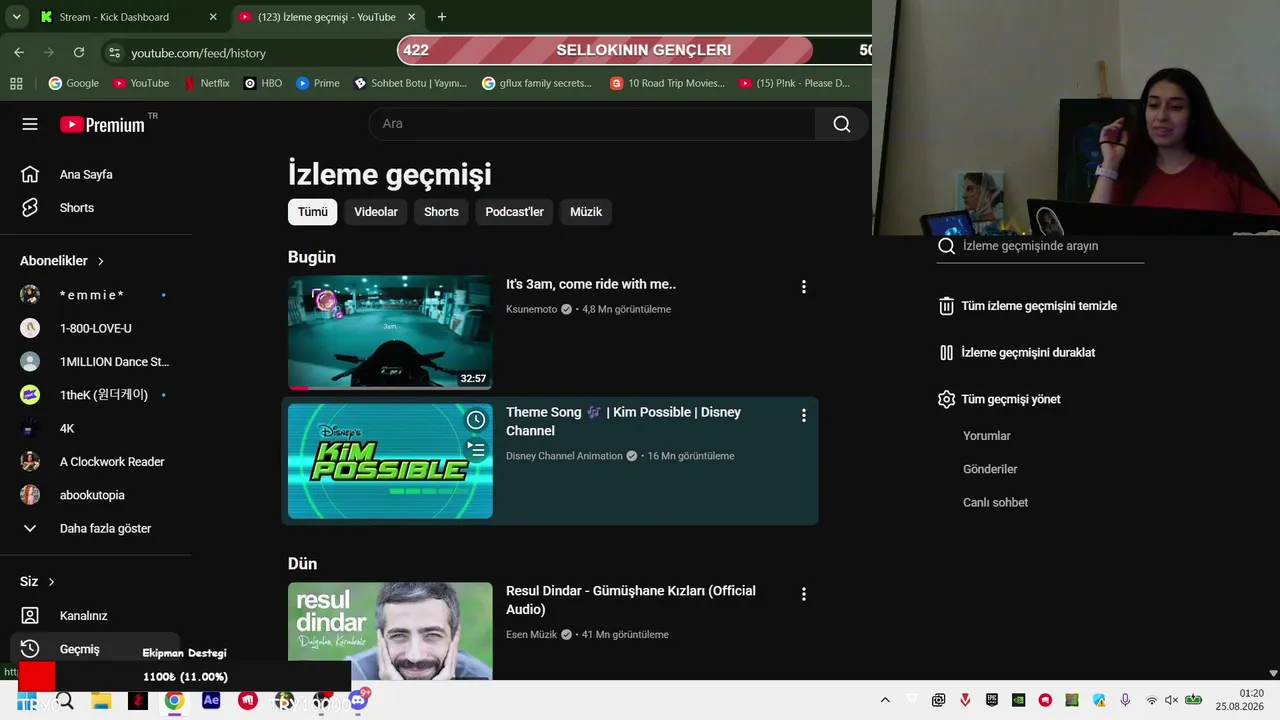Click the muted speaker tray icon
The image size is (1280, 720).
click(1171, 701)
